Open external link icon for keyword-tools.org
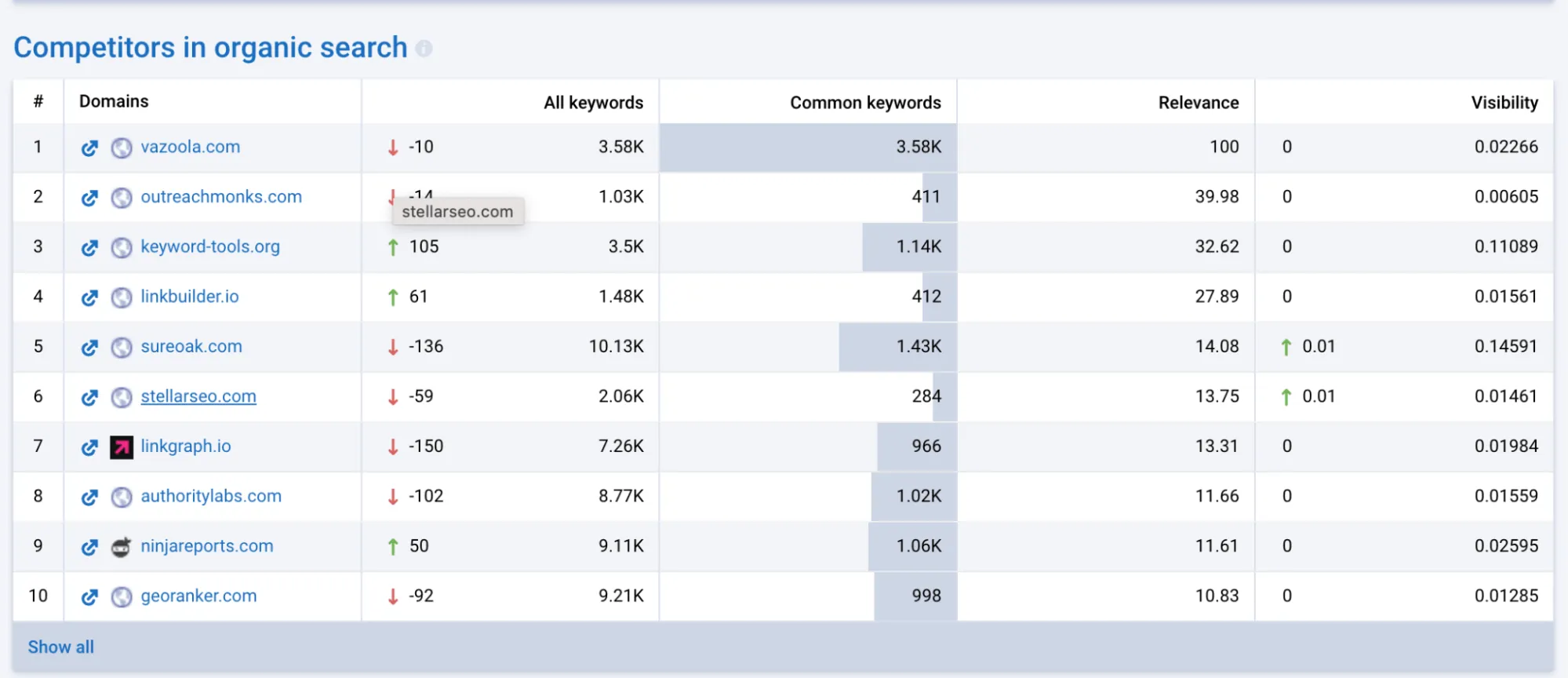This screenshot has width=1568, height=678. coord(89,247)
